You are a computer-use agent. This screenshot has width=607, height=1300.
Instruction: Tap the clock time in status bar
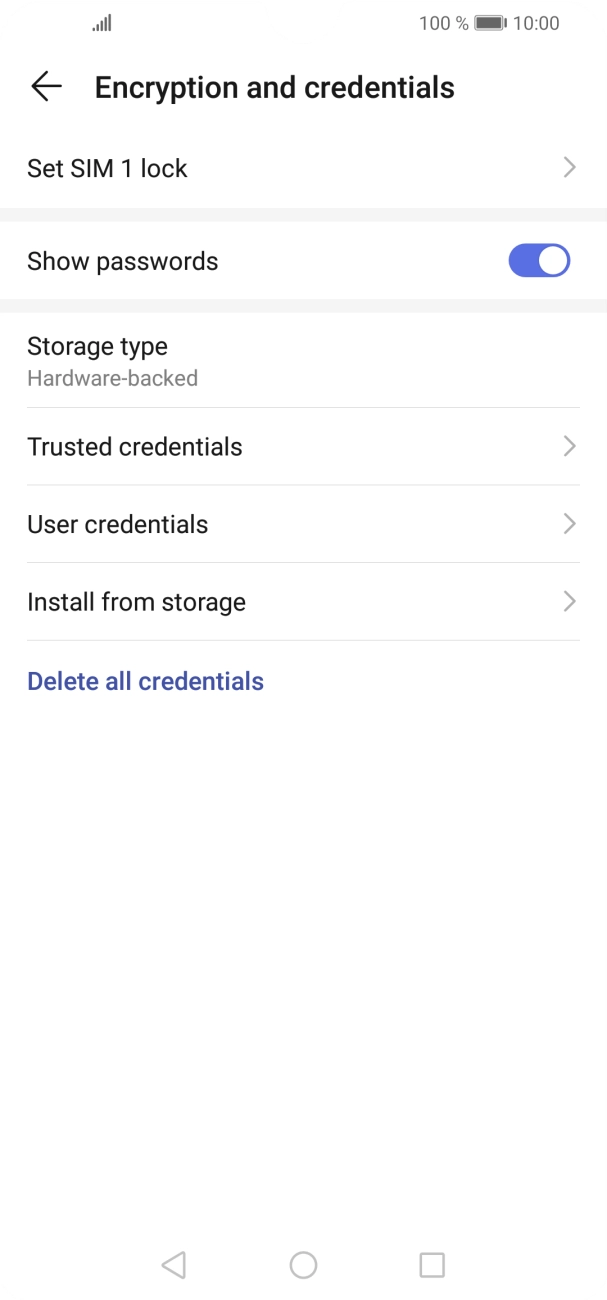point(536,23)
